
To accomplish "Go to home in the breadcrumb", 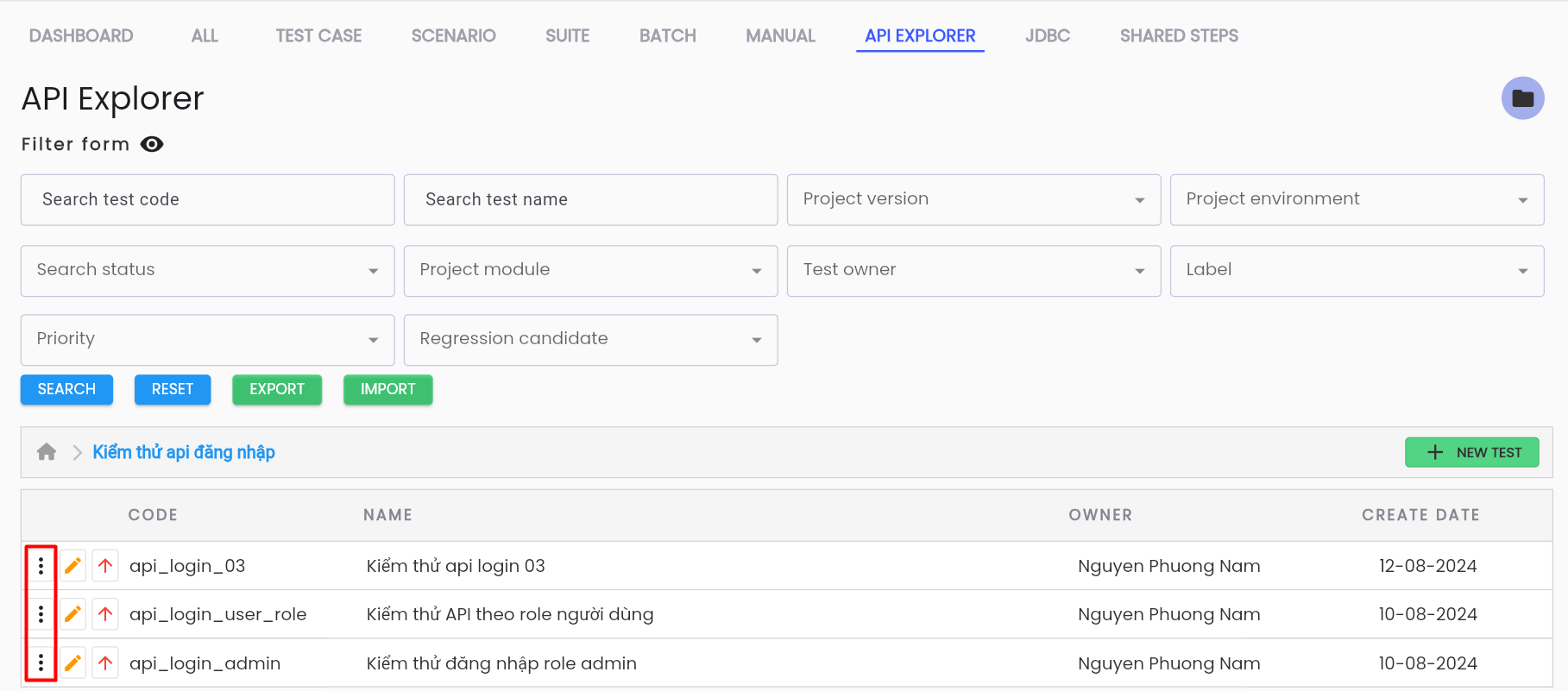I will 47,452.
